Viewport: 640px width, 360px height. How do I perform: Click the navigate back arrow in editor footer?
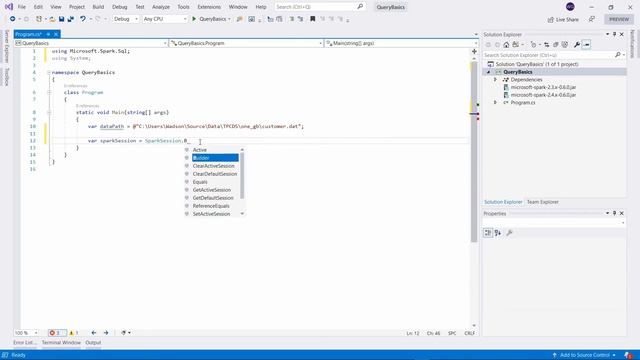[94, 333]
